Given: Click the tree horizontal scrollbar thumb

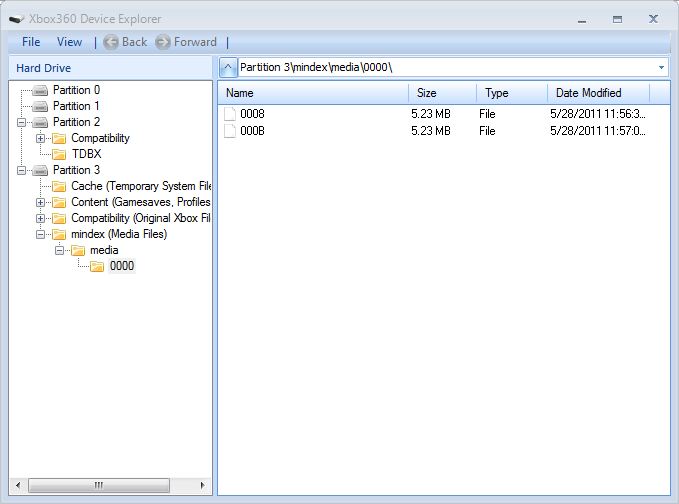Looking at the screenshot, I should pos(99,485).
